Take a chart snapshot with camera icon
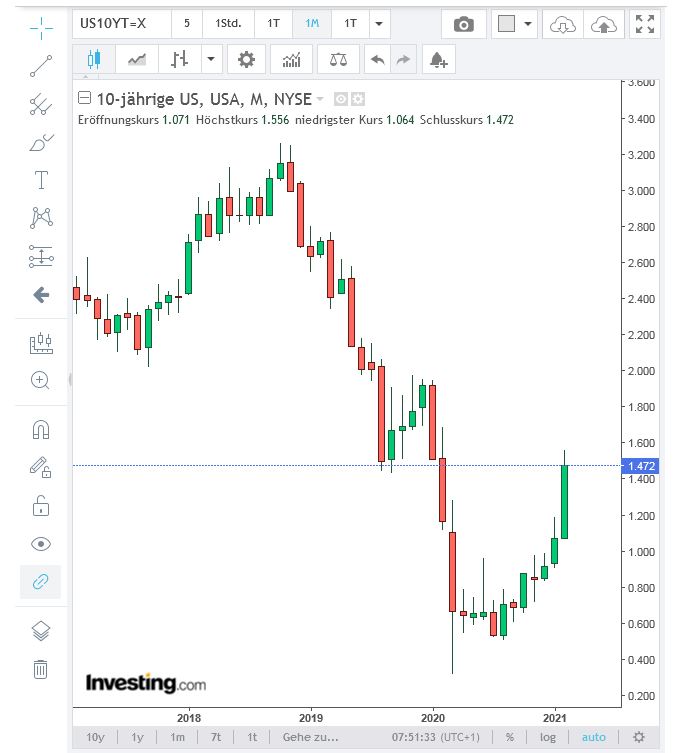 click(463, 24)
